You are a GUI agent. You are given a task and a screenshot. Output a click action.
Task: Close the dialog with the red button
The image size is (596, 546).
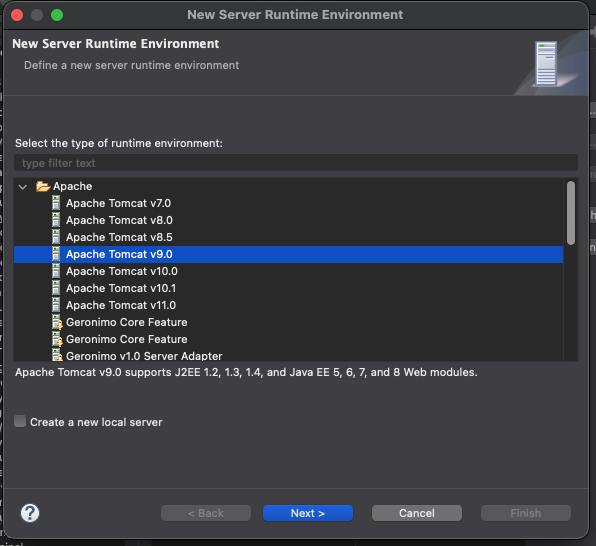(x=17, y=15)
